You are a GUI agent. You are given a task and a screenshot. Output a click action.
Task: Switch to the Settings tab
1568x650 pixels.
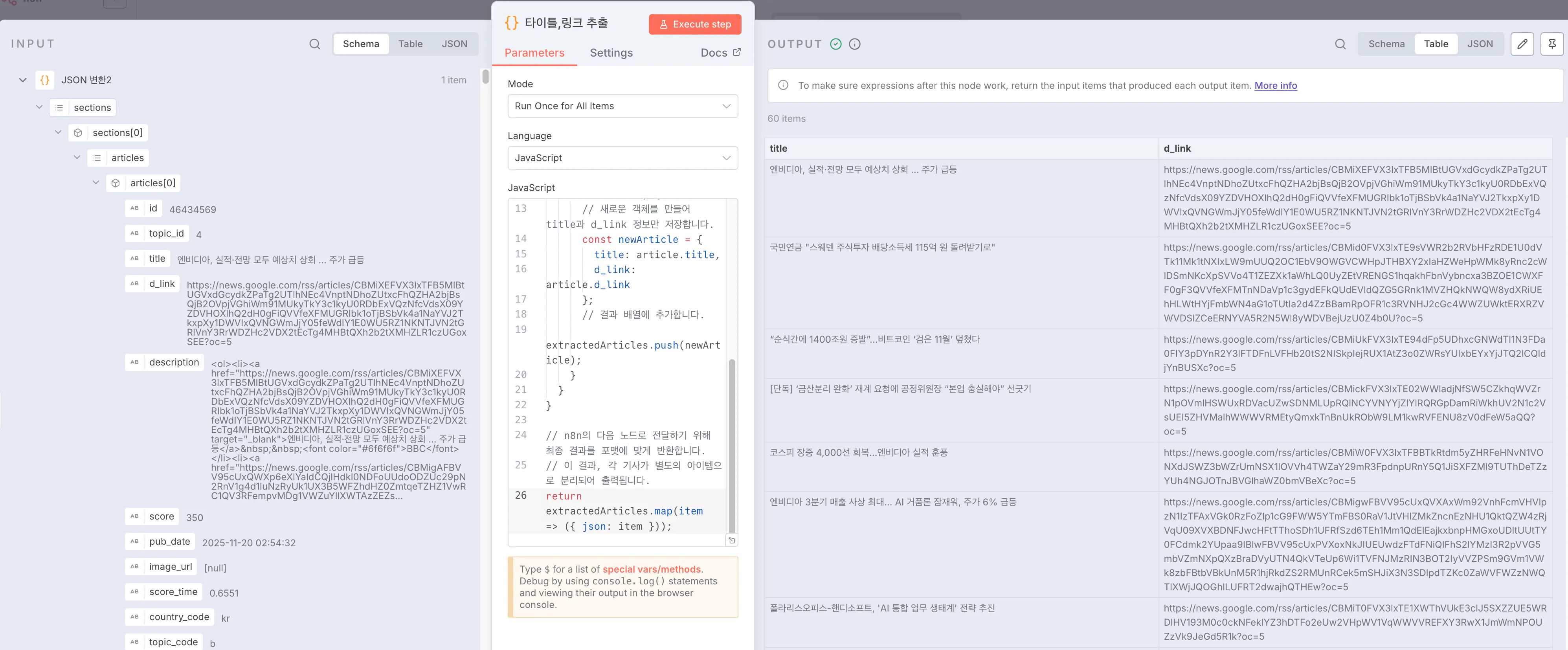click(x=611, y=52)
